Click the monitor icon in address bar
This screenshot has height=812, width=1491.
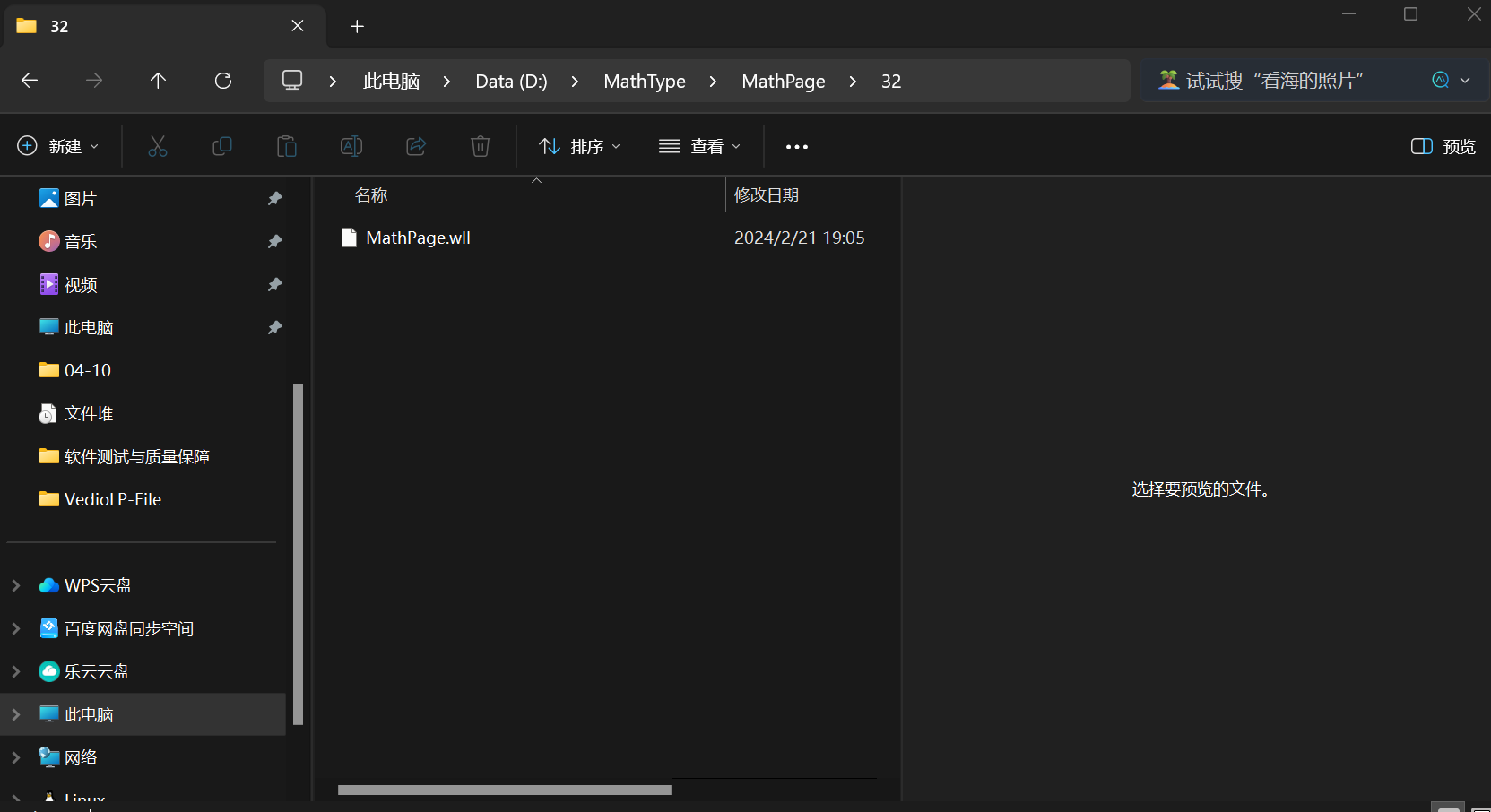(292, 81)
